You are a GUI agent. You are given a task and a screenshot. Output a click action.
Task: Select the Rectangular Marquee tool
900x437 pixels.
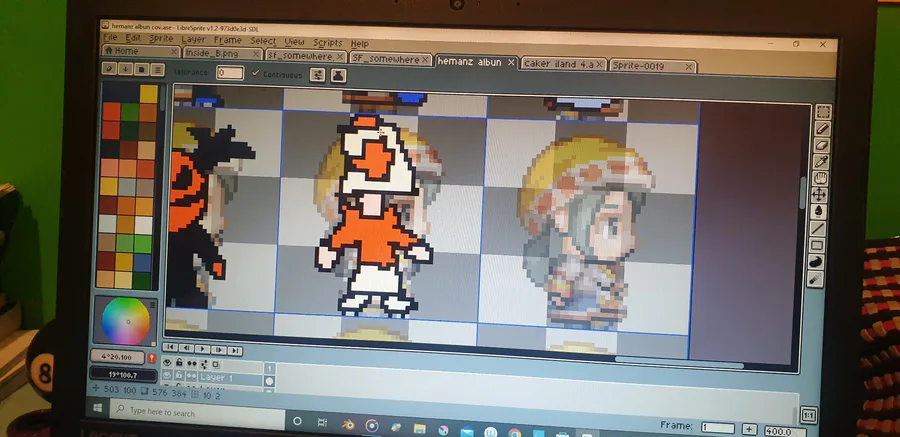point(823,112)
